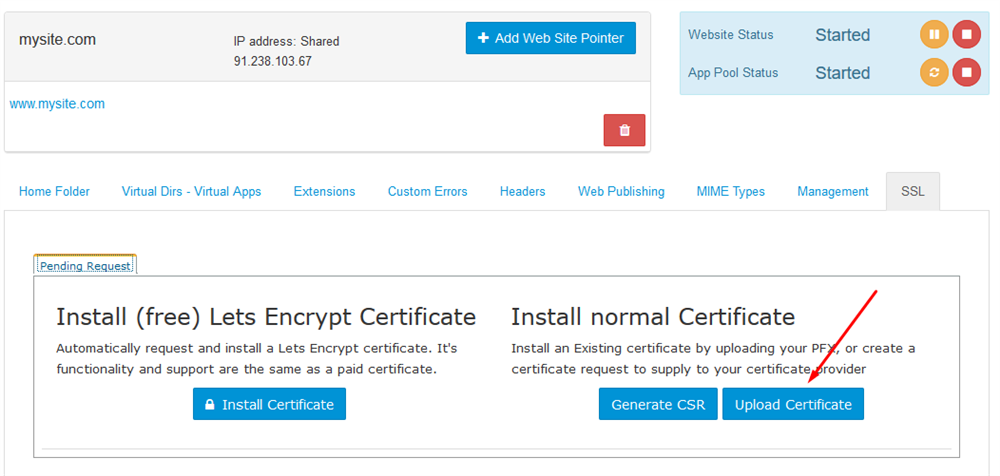Install the Lets Encrypt certificate
Image resolution: width=1000 pixels, height=476 pixels.
[x=269, y=404]
